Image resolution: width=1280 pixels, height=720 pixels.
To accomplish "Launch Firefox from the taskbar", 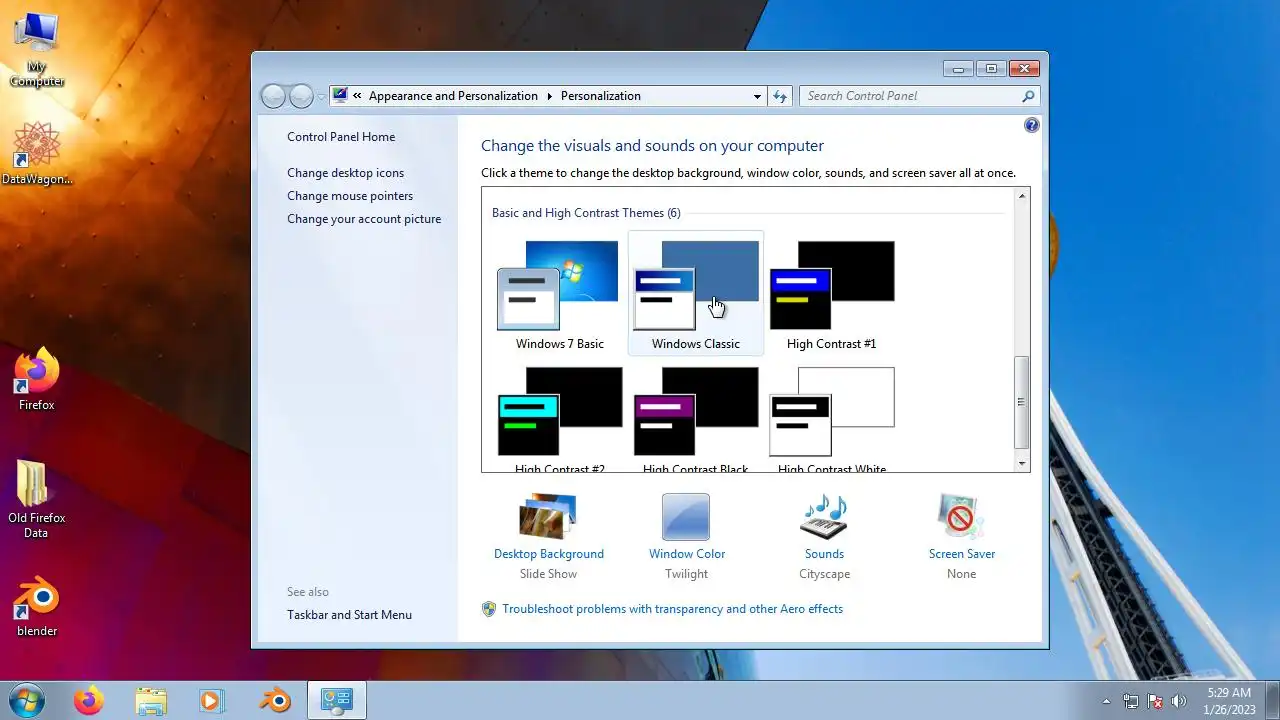I will (89, 701).
